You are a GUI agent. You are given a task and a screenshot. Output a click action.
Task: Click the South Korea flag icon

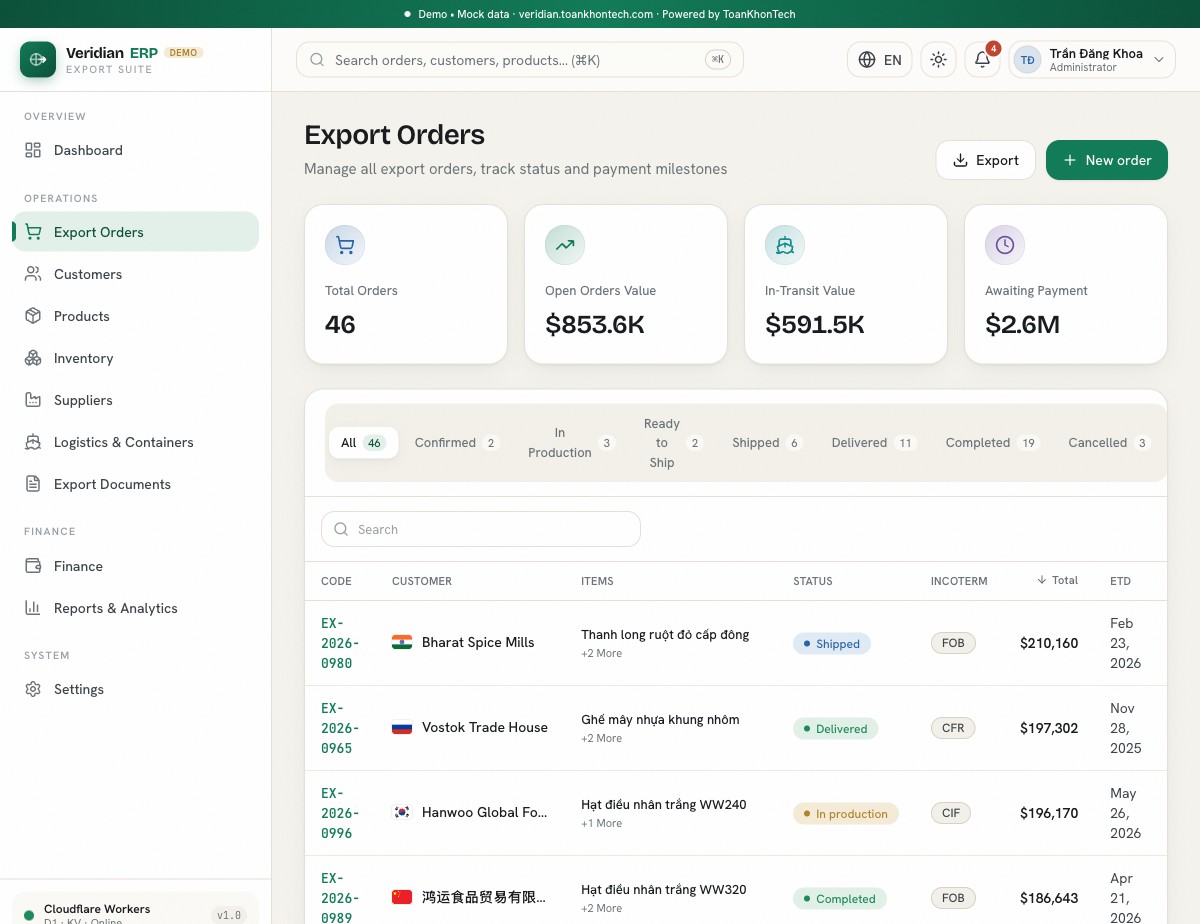402,812
